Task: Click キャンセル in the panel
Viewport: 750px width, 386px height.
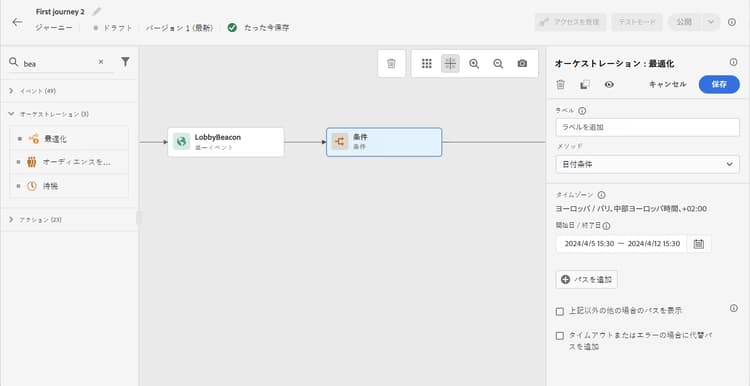Action: pos(667,84)
